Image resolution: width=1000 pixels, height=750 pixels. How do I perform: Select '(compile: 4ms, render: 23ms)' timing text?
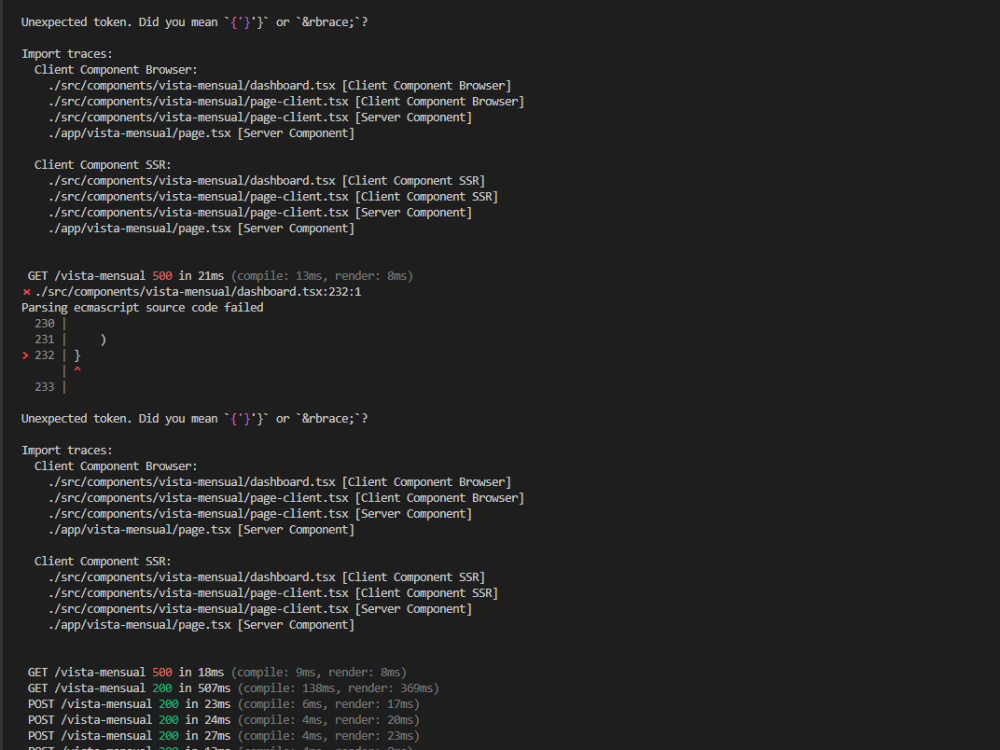[328, 735]
